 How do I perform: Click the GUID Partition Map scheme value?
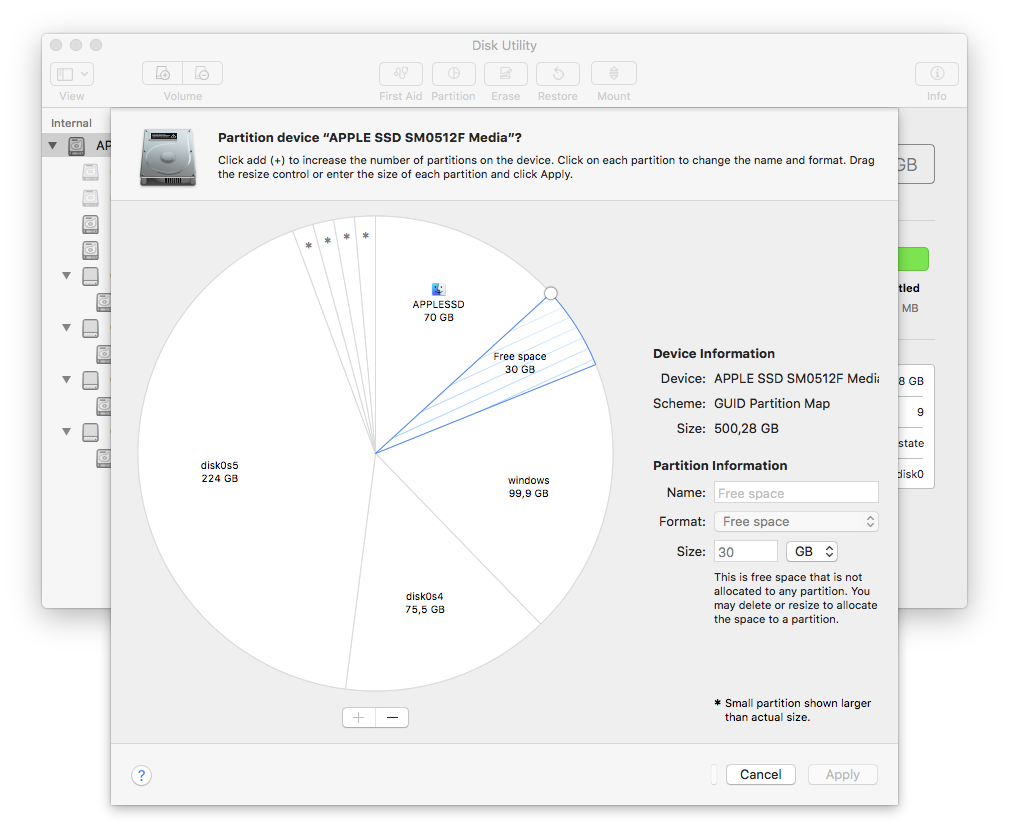click(x=772, y=403)
